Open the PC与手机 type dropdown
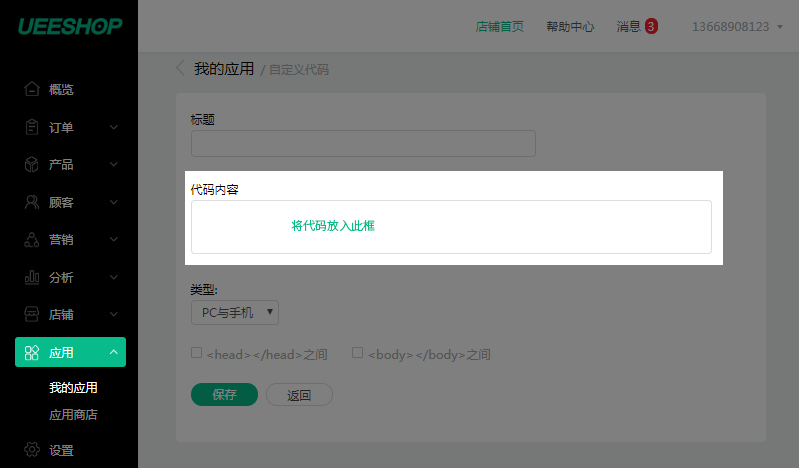 (235, 313)
